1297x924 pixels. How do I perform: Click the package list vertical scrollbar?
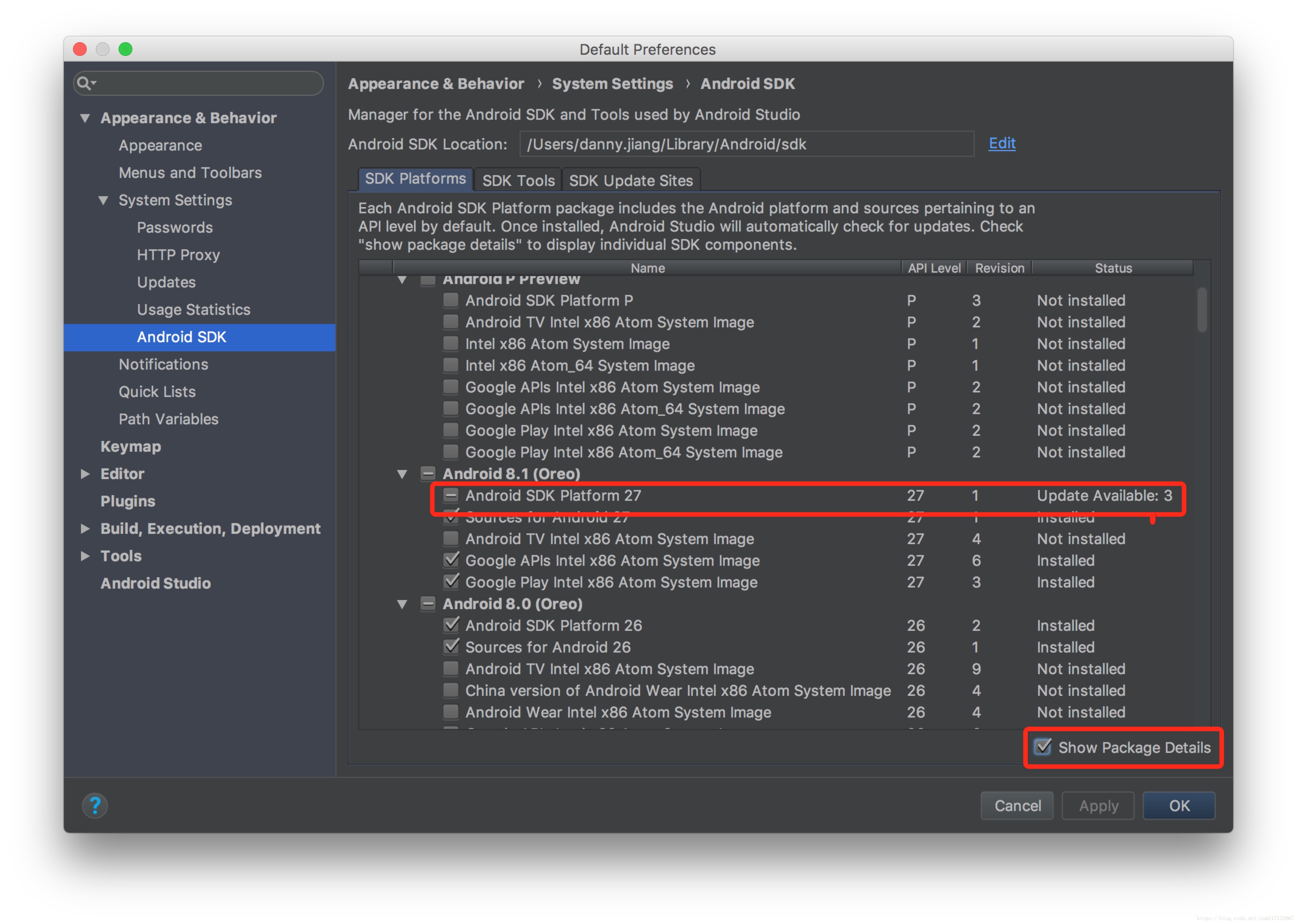(x=1201, y=310)
